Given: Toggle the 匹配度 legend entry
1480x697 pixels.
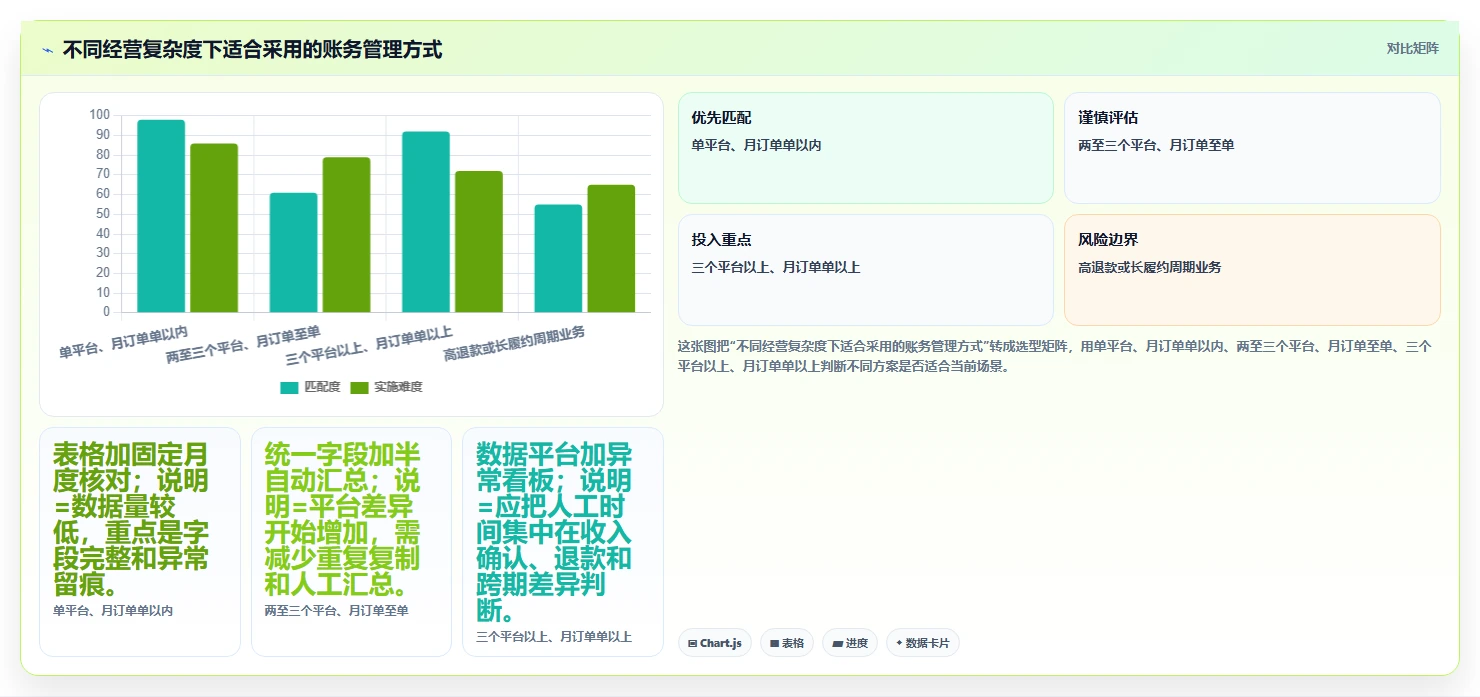Looking at the screenshot, I should coord(311,387).
